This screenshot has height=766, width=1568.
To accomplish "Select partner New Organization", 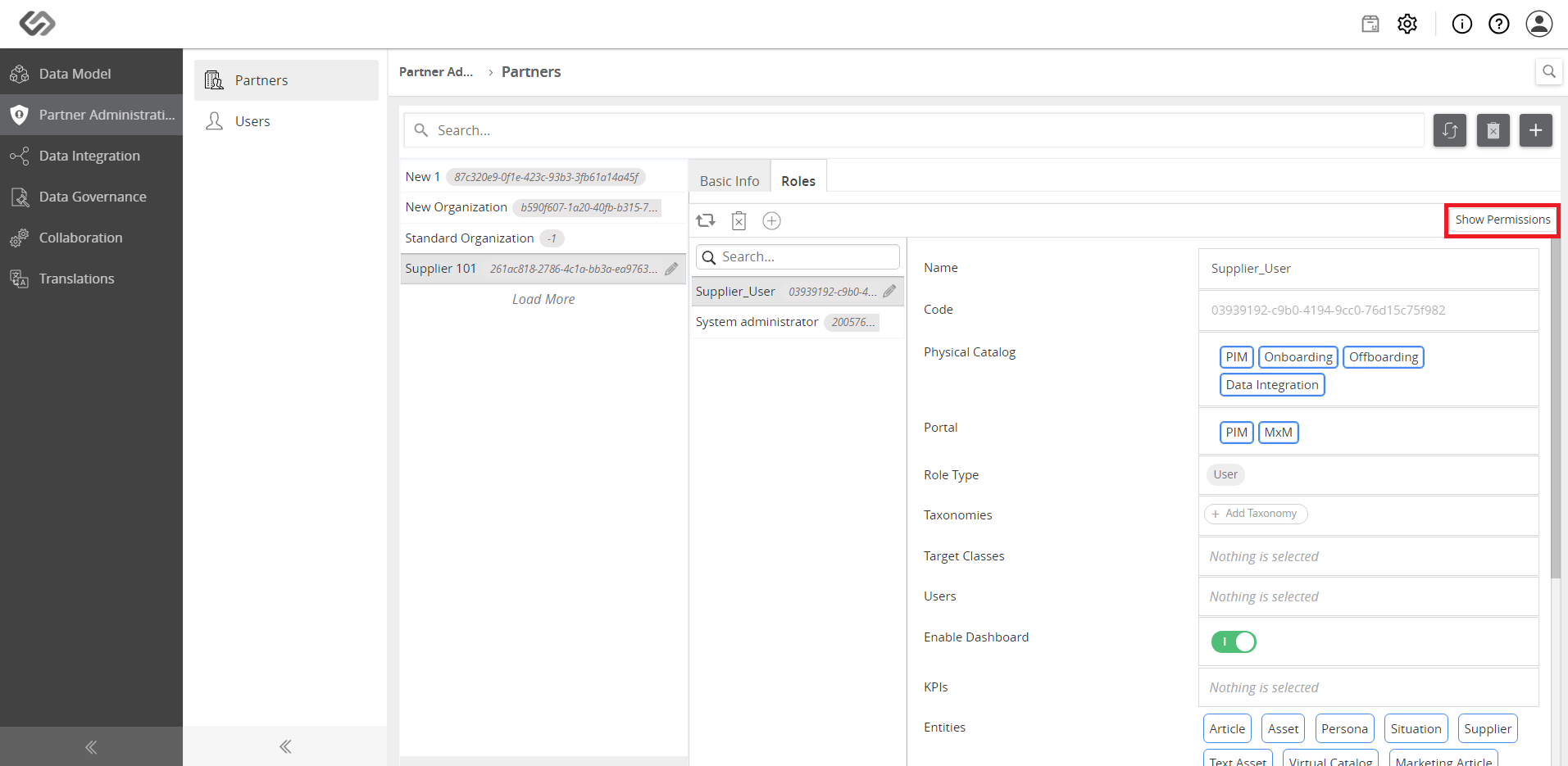I will tap(543, 207).
